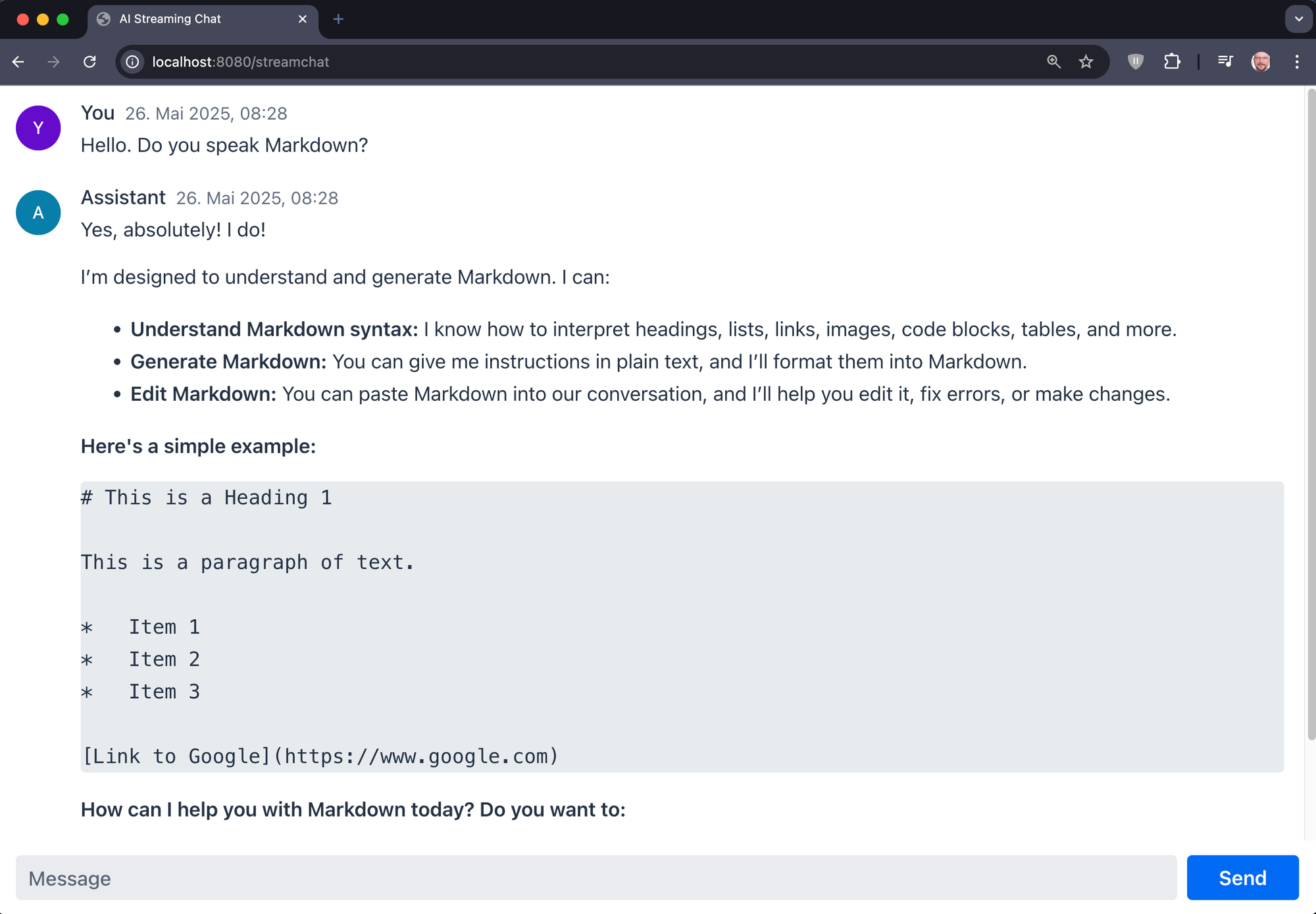
Task: Open the Chrome three-dot menu
Action: [1297, 62]
